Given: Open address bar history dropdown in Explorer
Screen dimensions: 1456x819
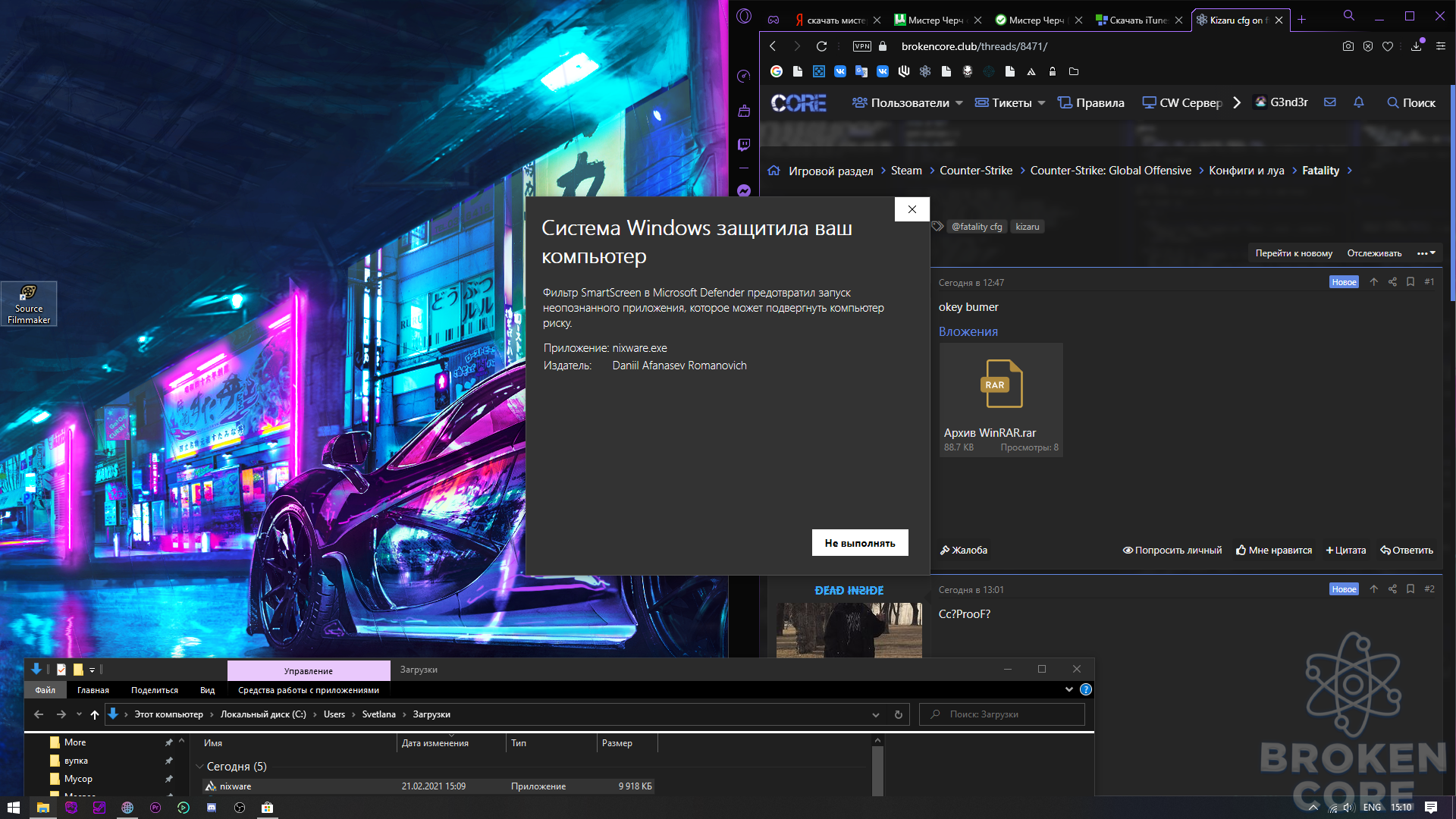Looking at the screenshot, I should pyautogui.click(x=876, y=714).
